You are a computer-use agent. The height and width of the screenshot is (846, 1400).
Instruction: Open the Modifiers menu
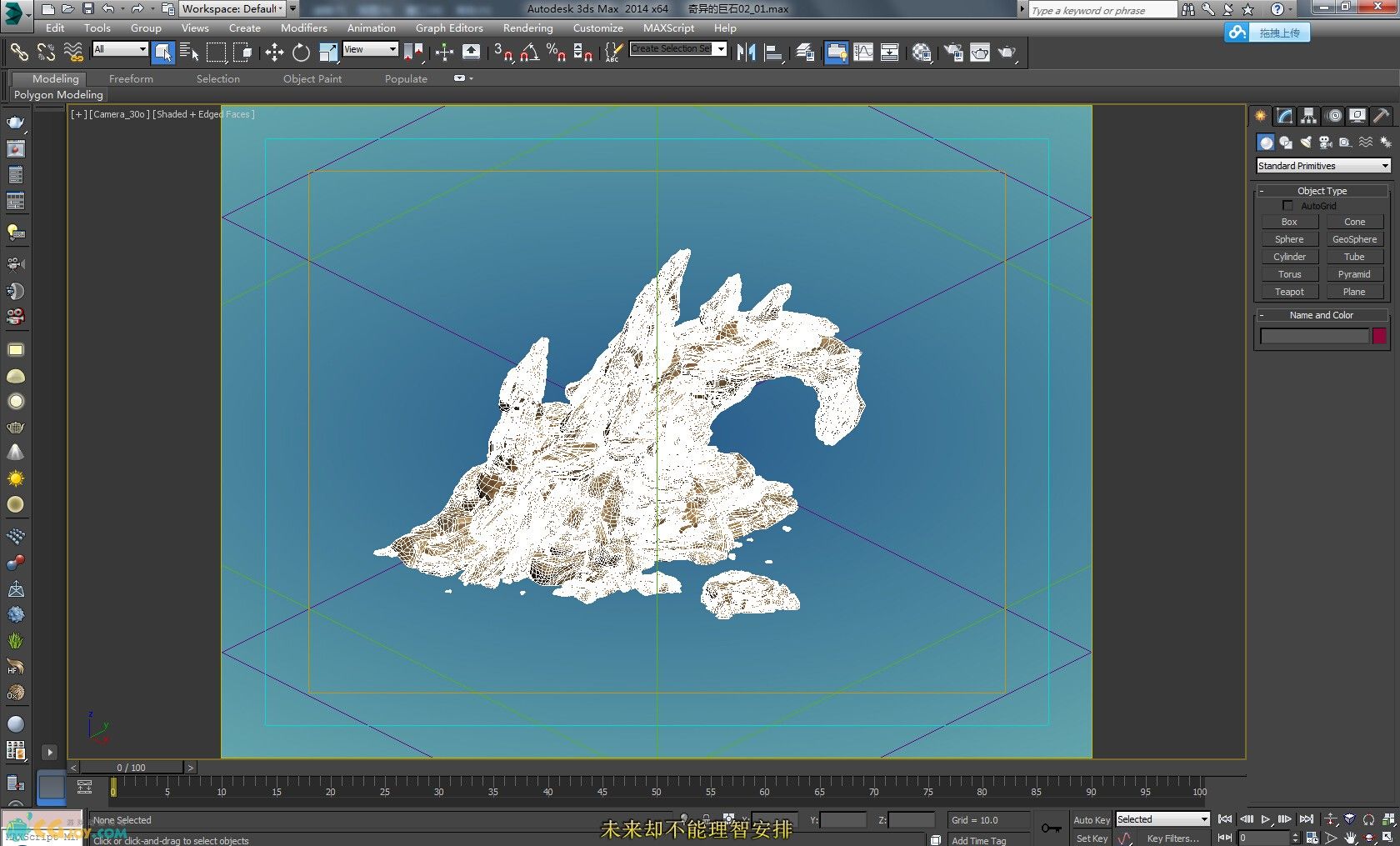click(x=303, y=28)
